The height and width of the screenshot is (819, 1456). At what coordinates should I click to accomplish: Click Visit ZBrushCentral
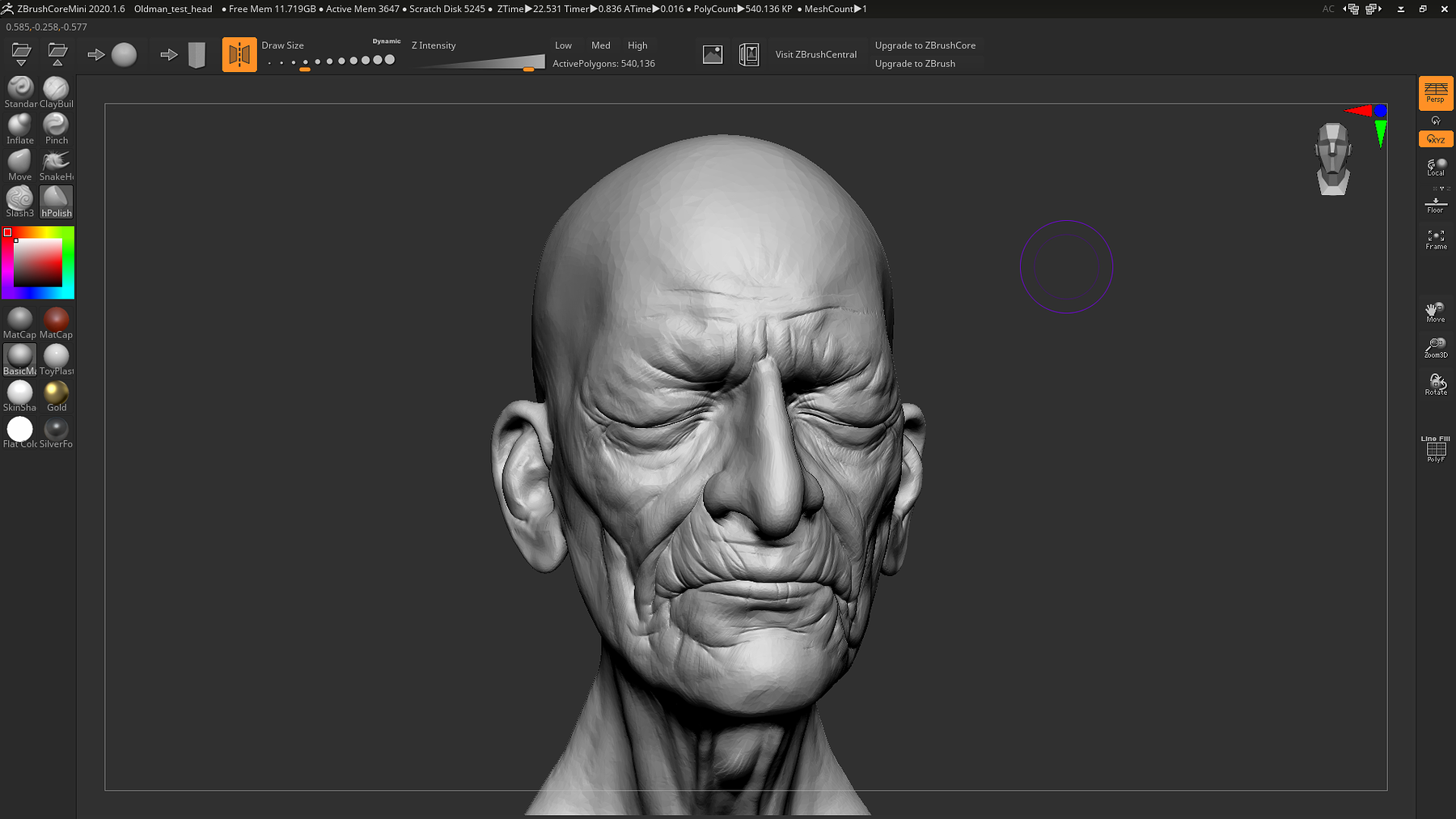[x=816, y=54]
